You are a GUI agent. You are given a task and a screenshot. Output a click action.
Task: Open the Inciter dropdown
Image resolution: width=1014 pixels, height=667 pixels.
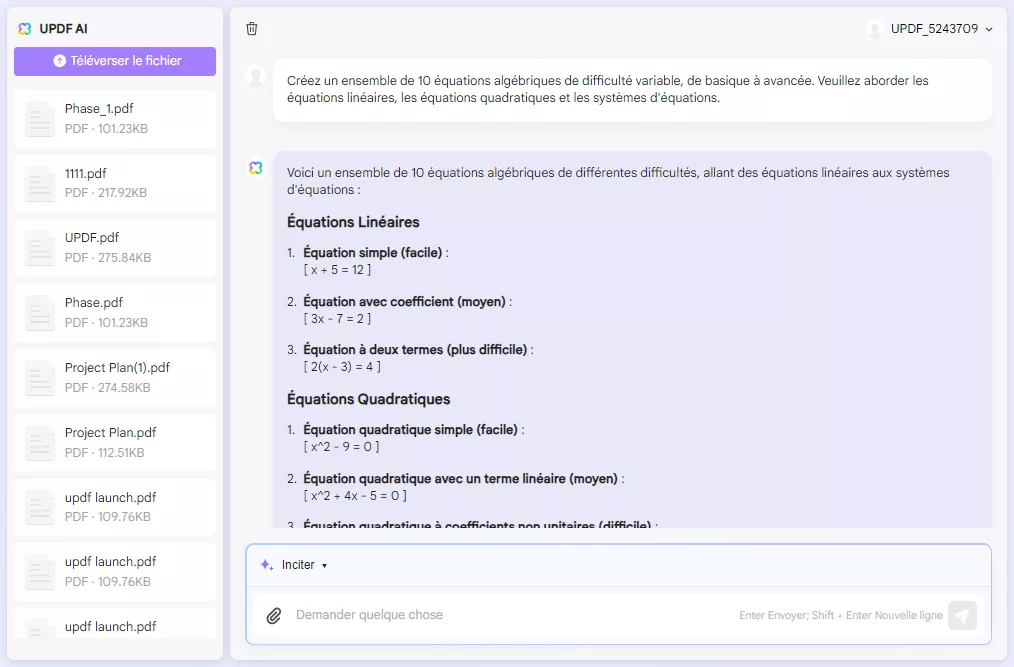point(296,565)
